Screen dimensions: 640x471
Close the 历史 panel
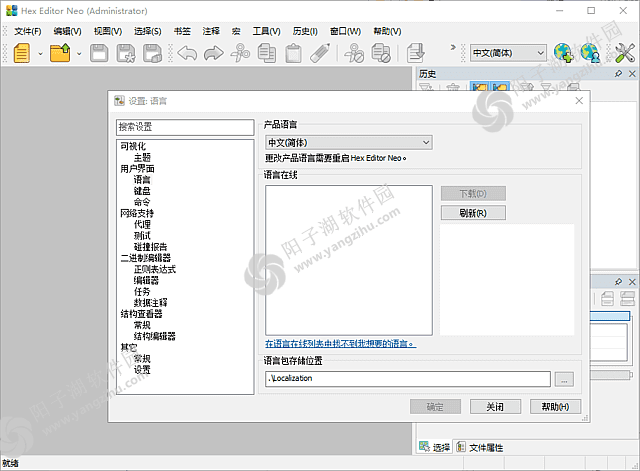(632, 73)
